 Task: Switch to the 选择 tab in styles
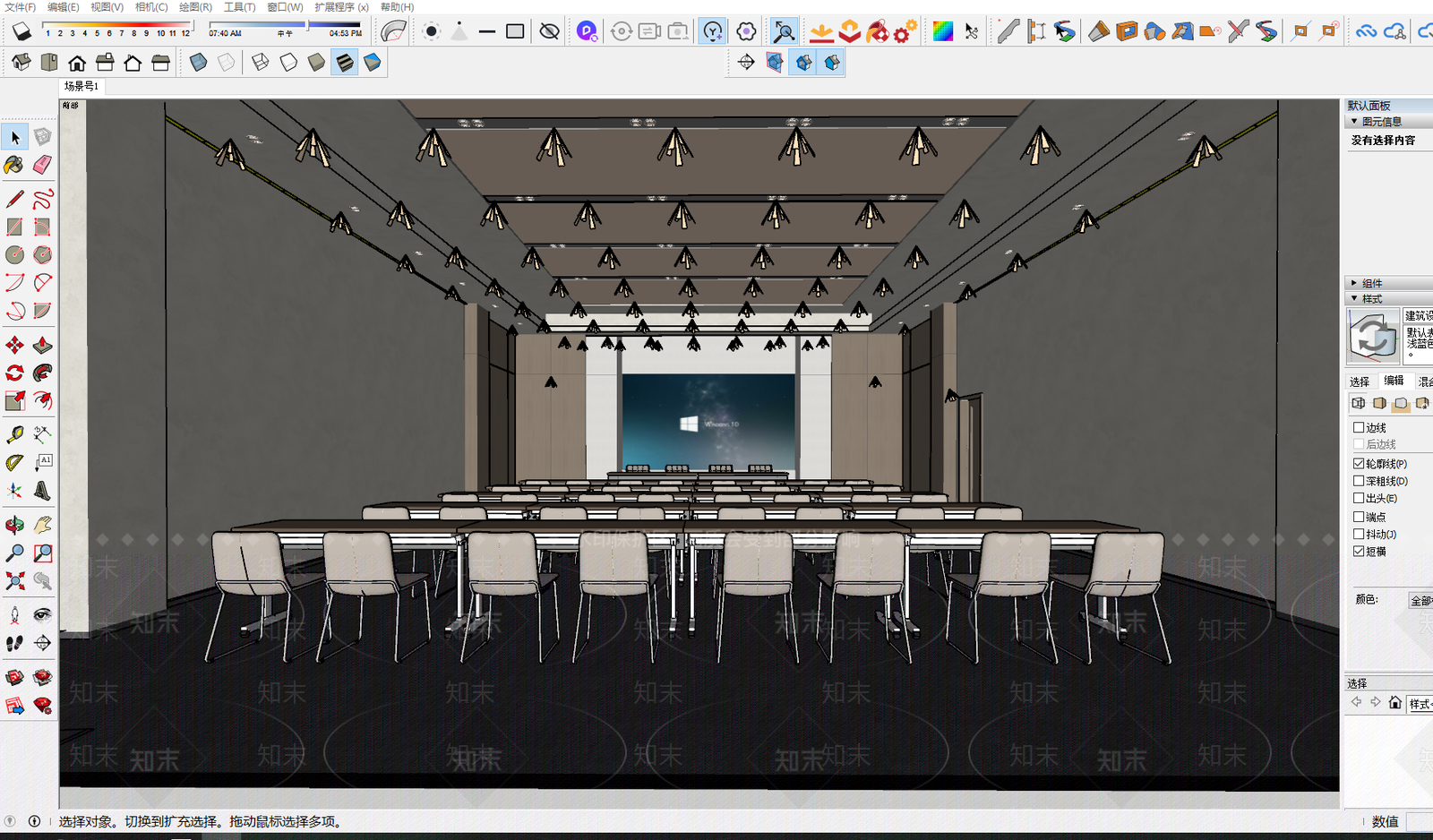pos(1360,381)
